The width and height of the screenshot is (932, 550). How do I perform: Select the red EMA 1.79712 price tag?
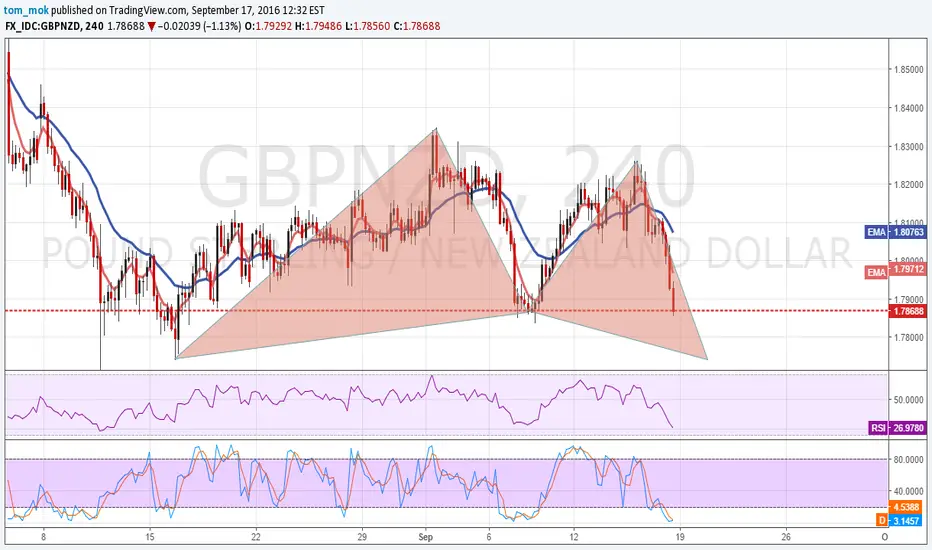[896, 271]
